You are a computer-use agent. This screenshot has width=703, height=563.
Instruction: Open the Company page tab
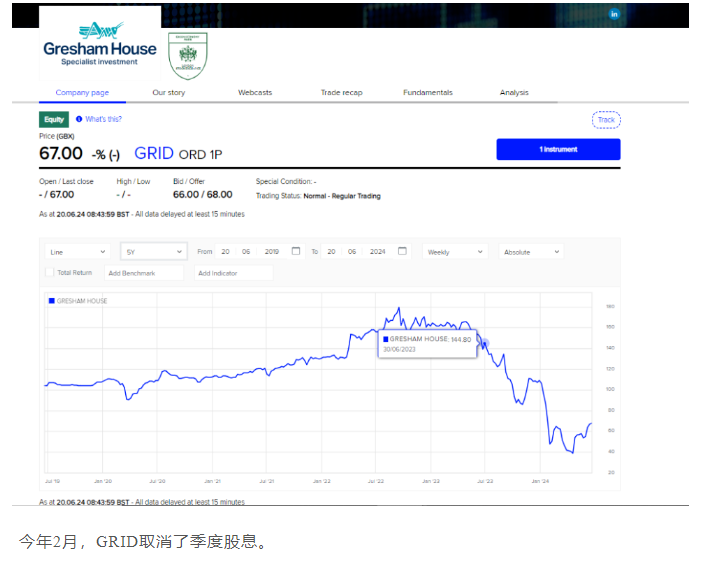click(82, 92)
